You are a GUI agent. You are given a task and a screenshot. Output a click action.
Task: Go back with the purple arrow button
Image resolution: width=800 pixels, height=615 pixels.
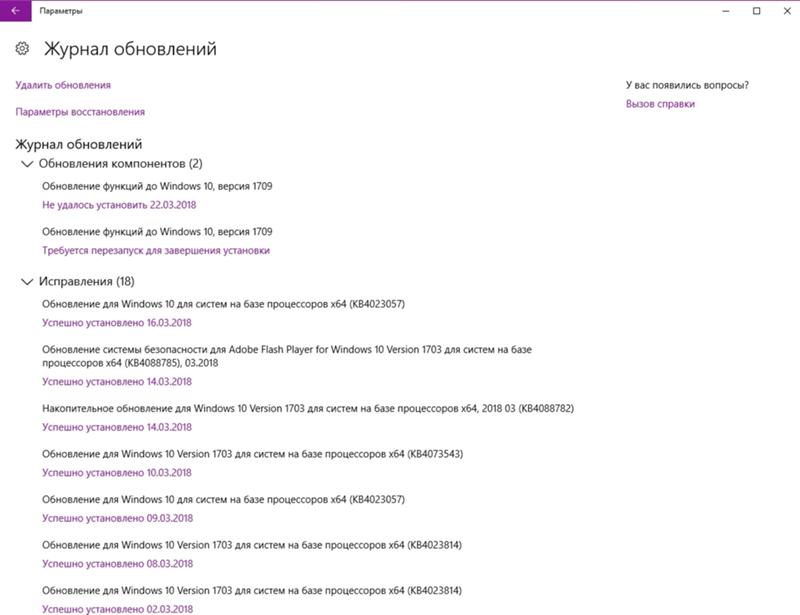(x=15, y=11)
